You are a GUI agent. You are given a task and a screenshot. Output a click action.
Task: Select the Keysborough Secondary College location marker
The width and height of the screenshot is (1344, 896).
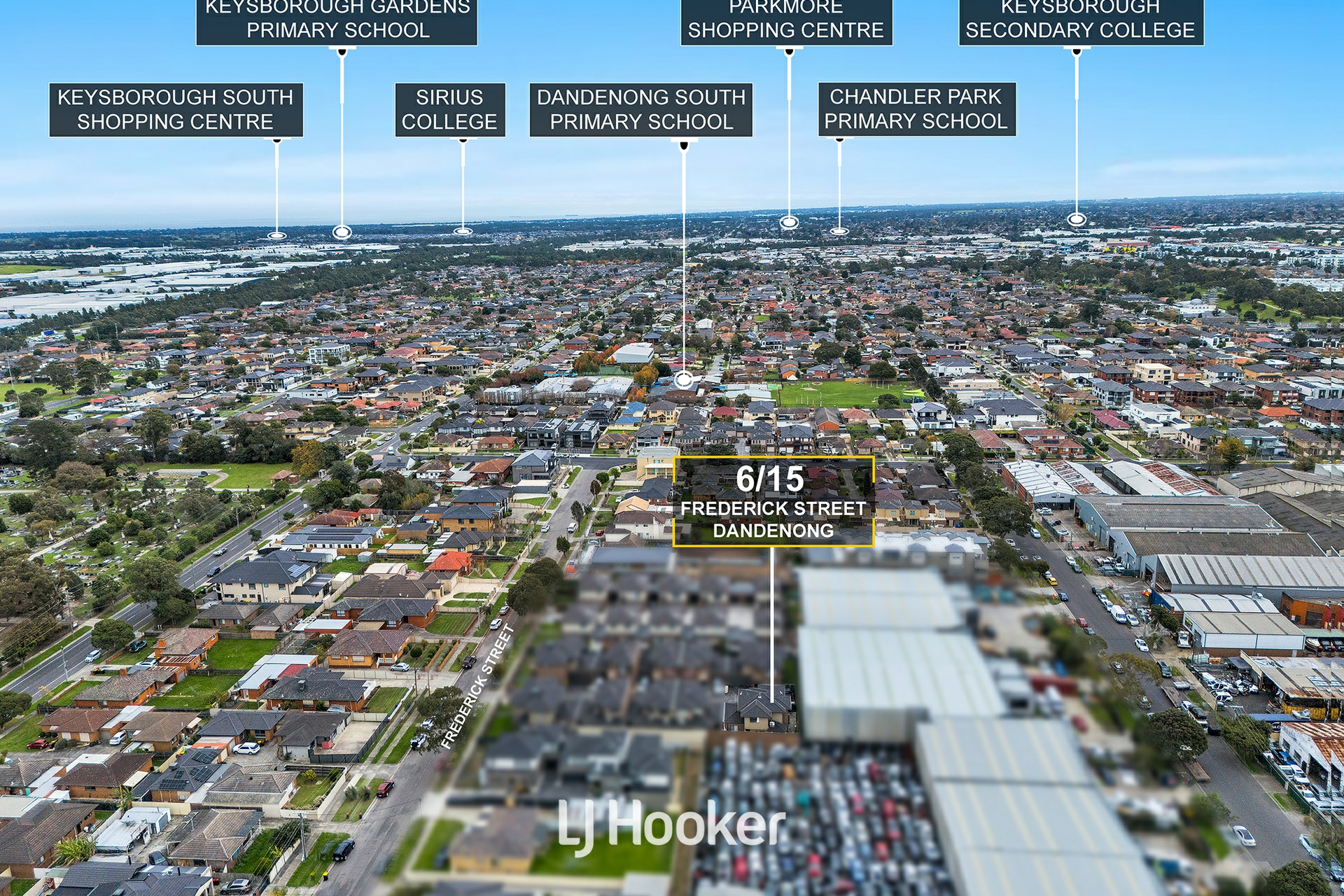[x=1077, y=220]
